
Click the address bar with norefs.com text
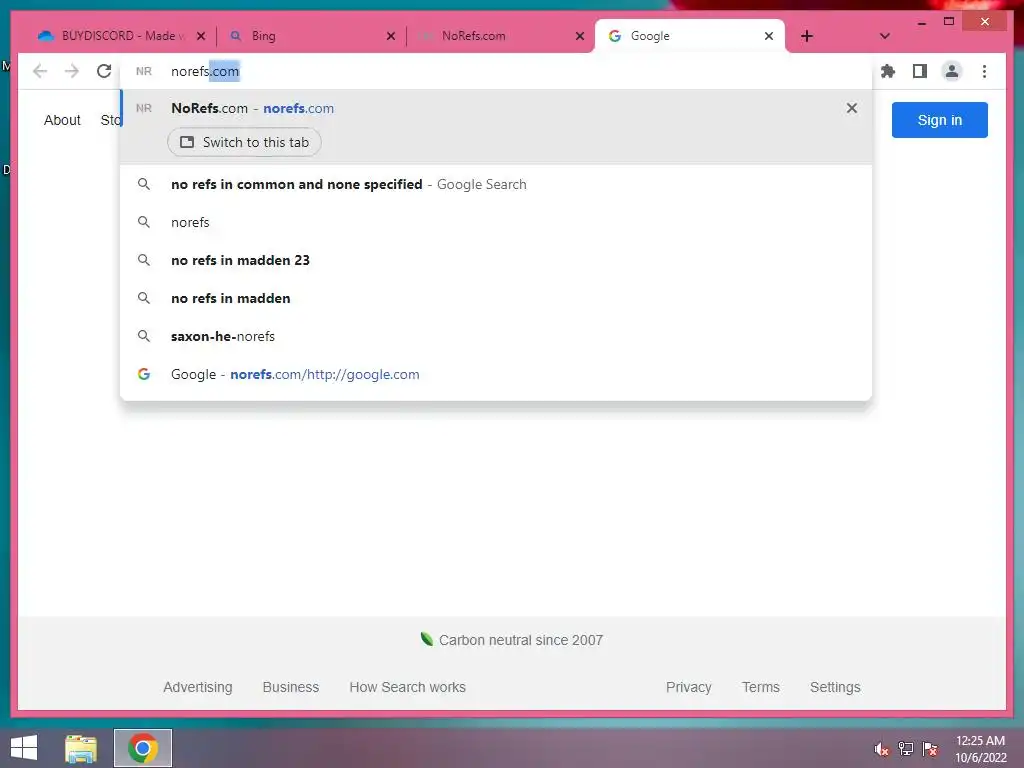pos(496,71)
